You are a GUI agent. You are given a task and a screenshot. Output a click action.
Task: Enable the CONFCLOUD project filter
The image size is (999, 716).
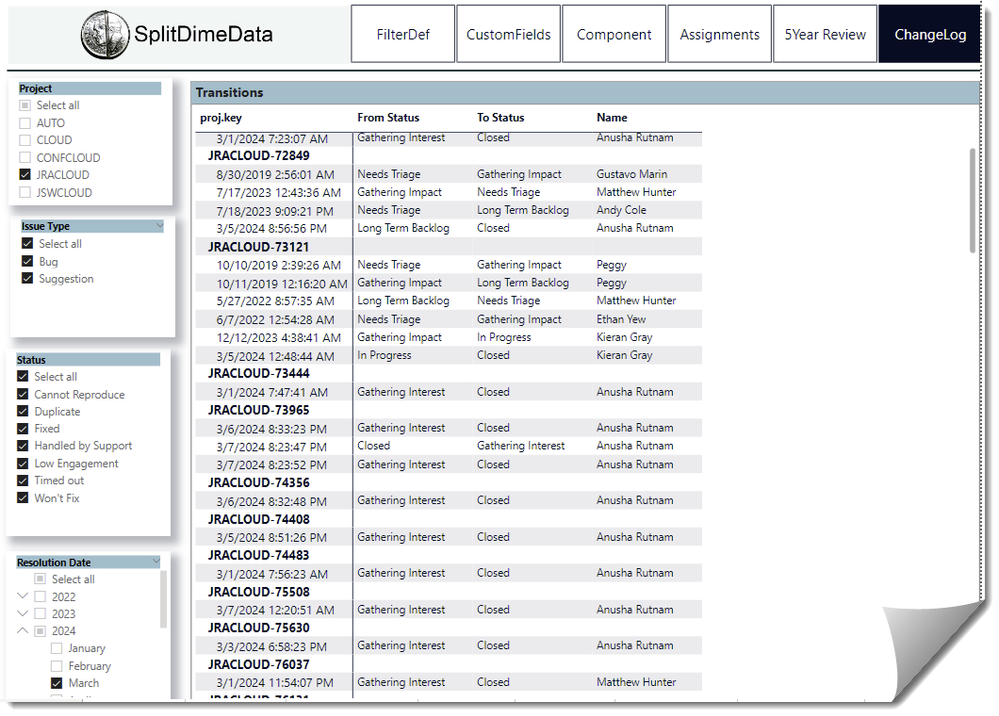click(x=25, y=157)
